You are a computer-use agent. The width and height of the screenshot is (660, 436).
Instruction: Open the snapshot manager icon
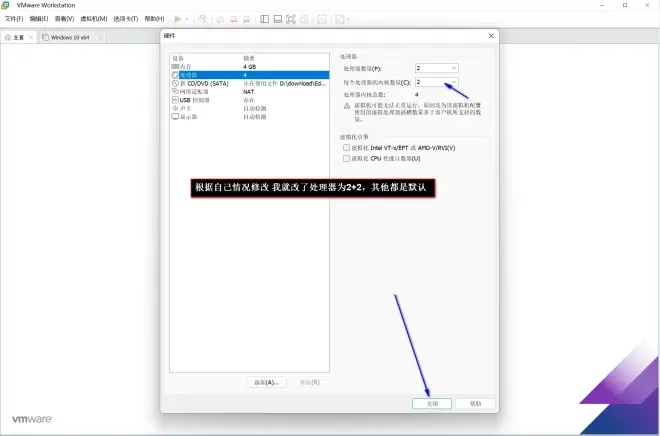click(247, 19)
